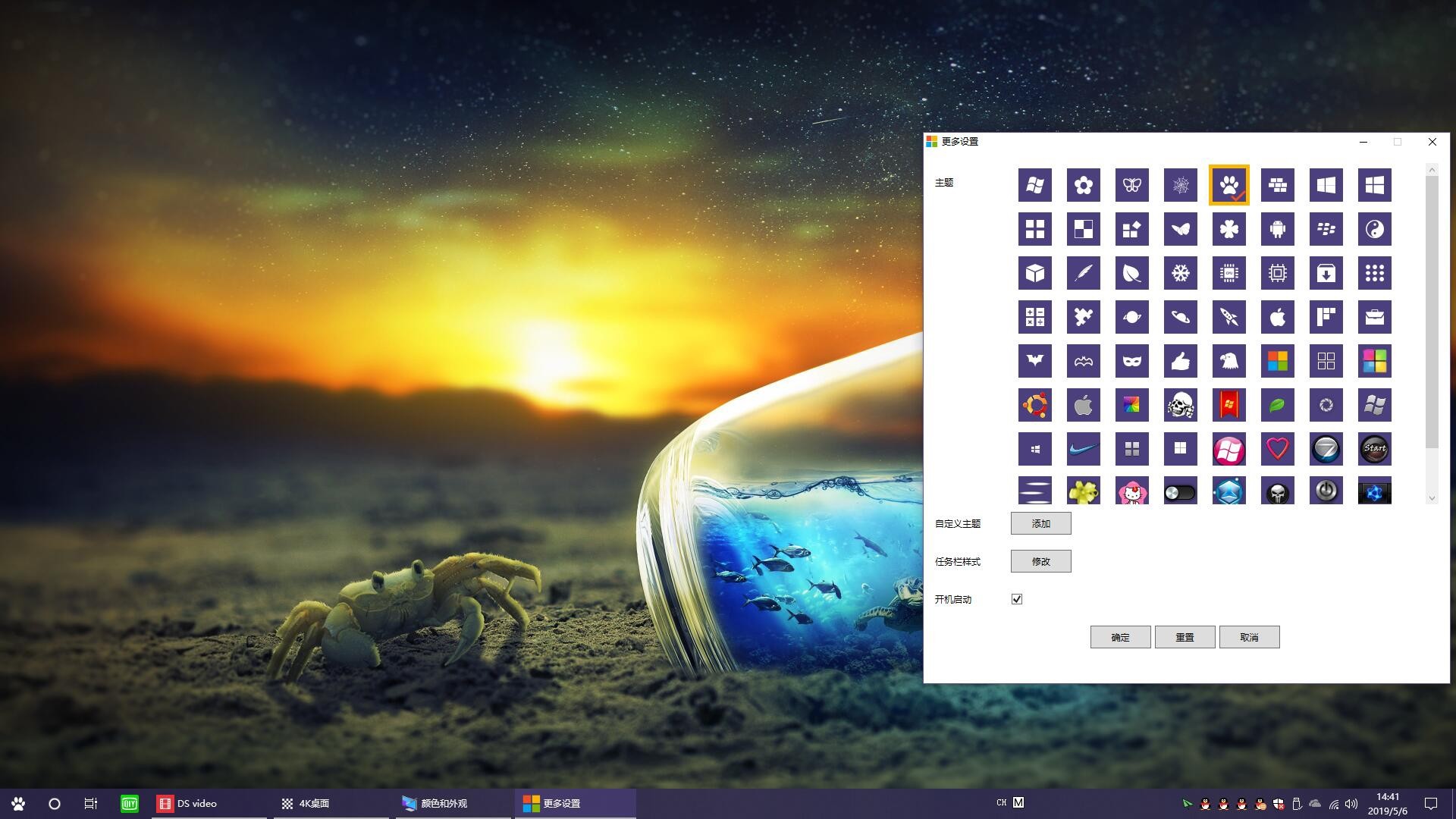Pick the yin-yang start button theme

1374,228
